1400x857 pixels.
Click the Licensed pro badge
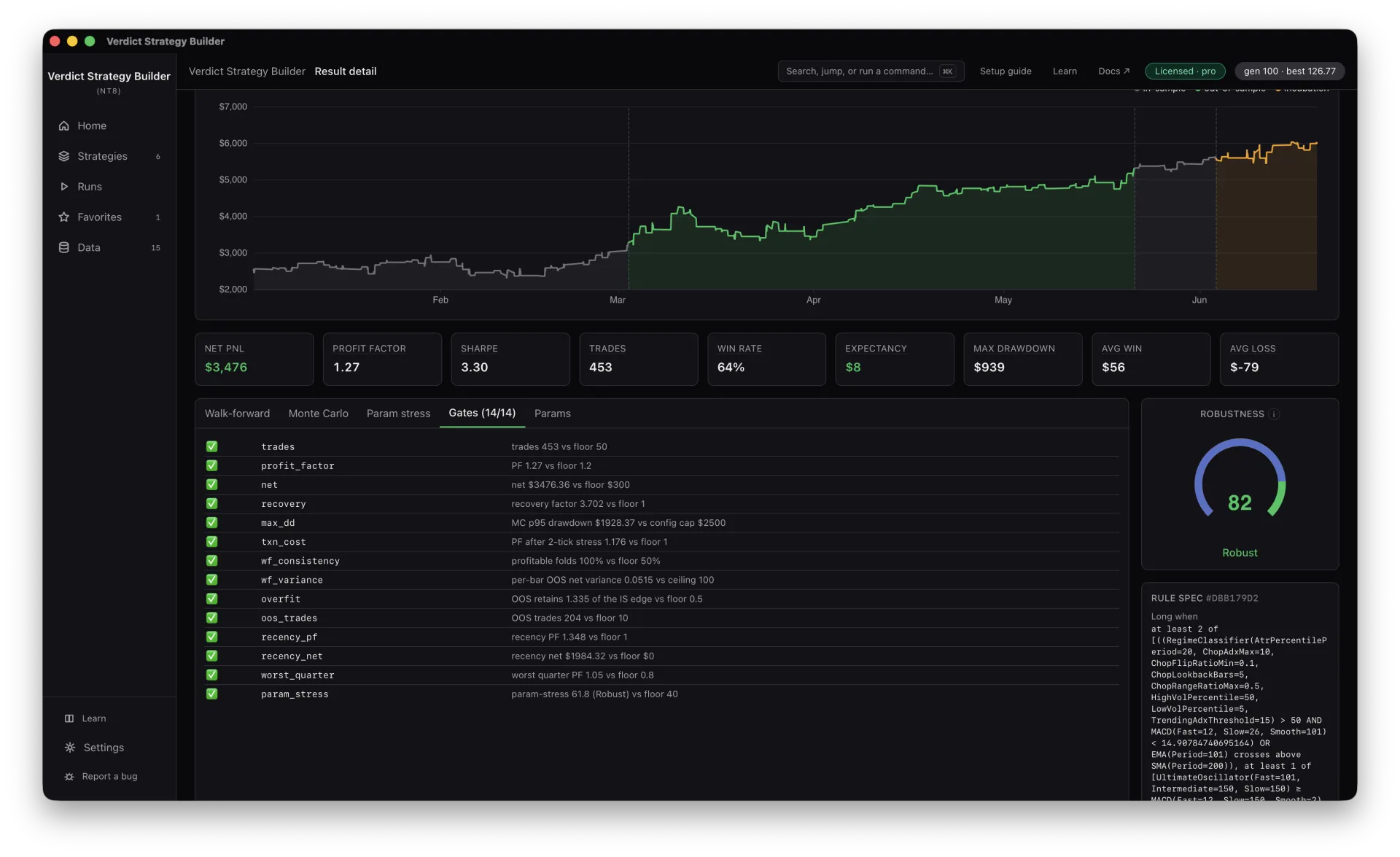coord(1185,71)
